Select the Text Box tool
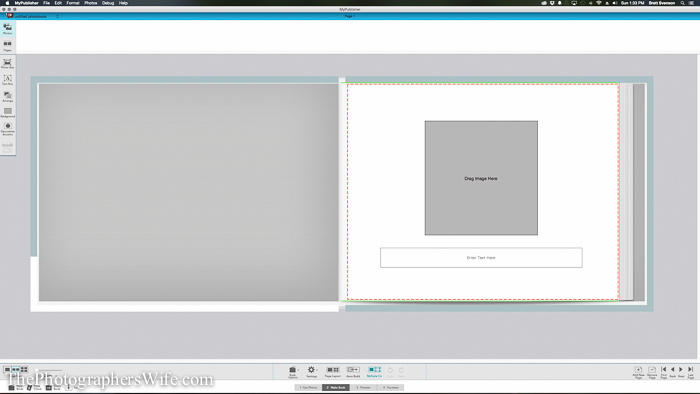This screenshot has height=394, width=700. [8, 80]
